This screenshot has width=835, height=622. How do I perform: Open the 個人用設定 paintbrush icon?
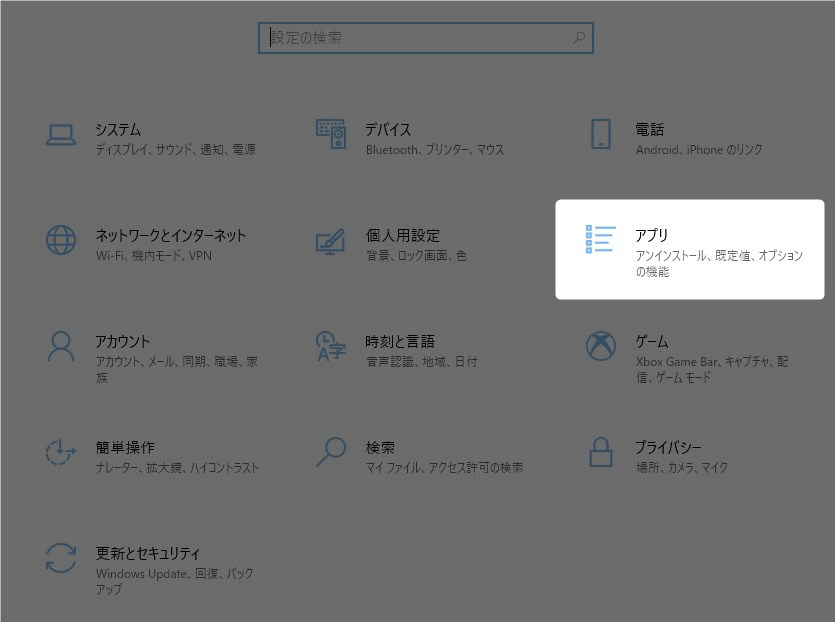point(331,242)
